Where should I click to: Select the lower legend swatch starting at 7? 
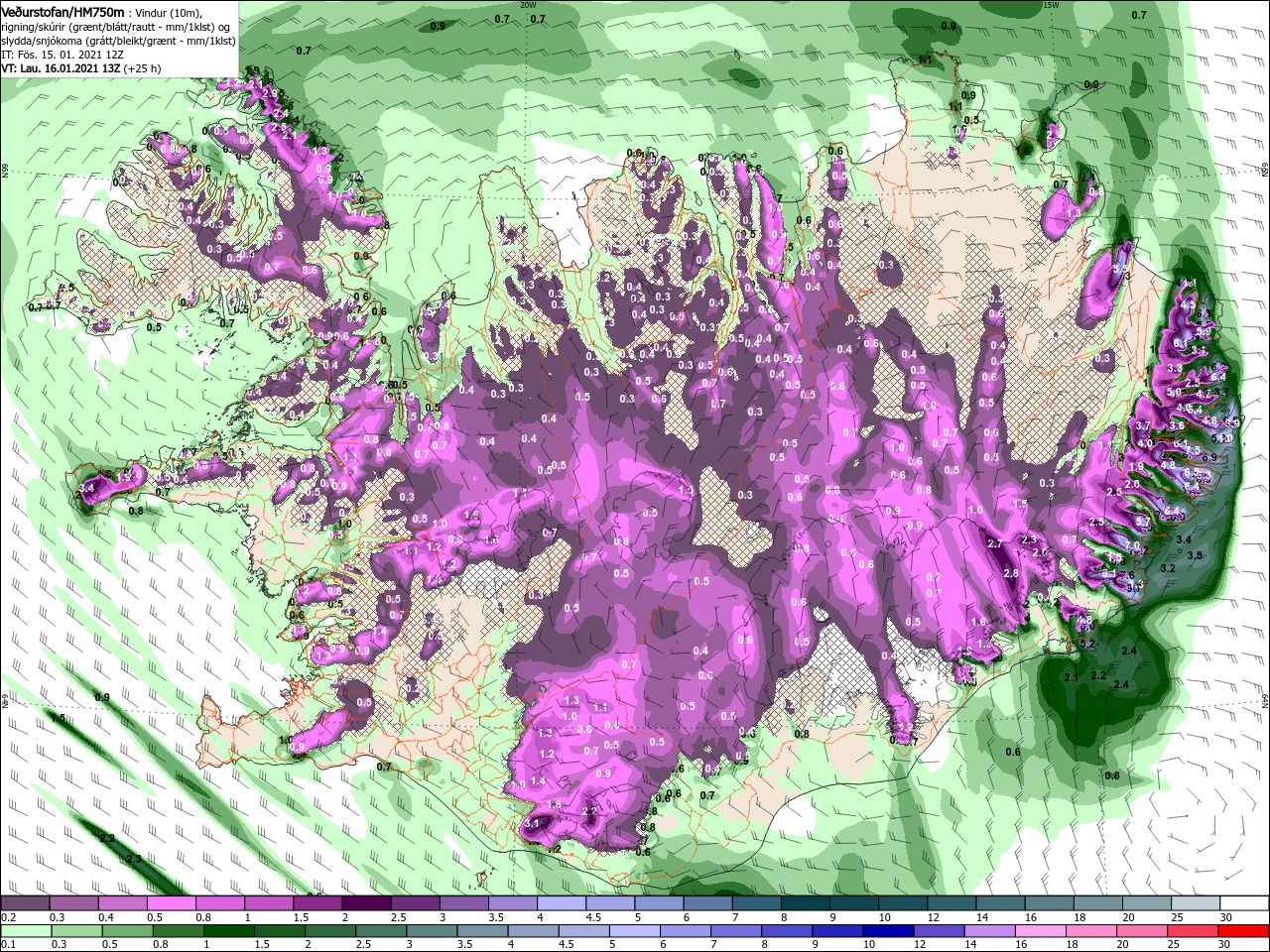click(x=736, y=932)
